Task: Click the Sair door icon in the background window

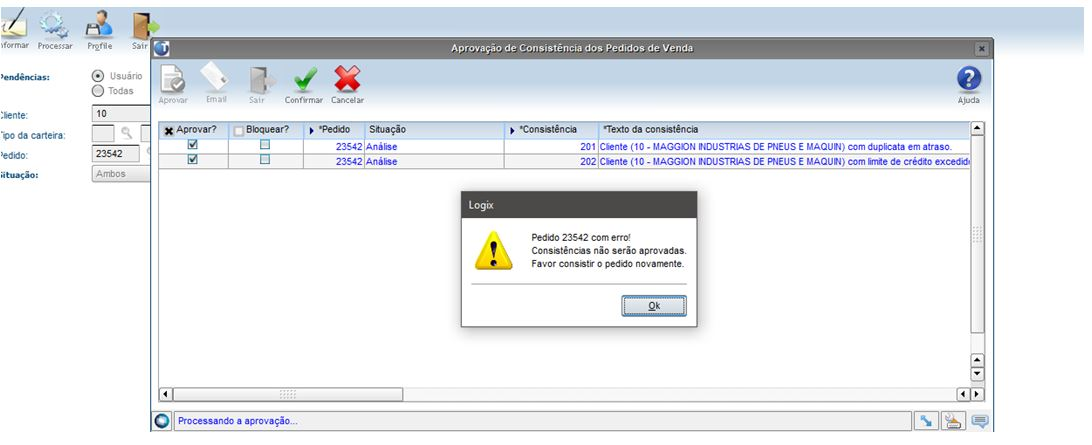Action: (x=145, y=25)
